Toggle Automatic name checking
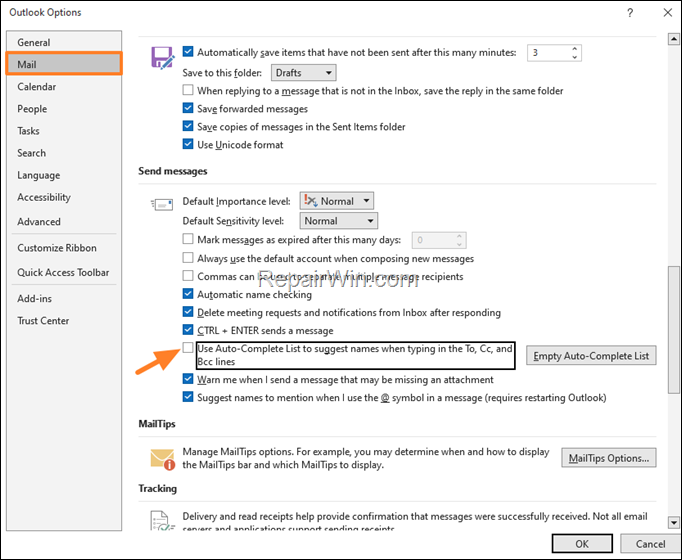682x560 pixels. coord(188,294)
